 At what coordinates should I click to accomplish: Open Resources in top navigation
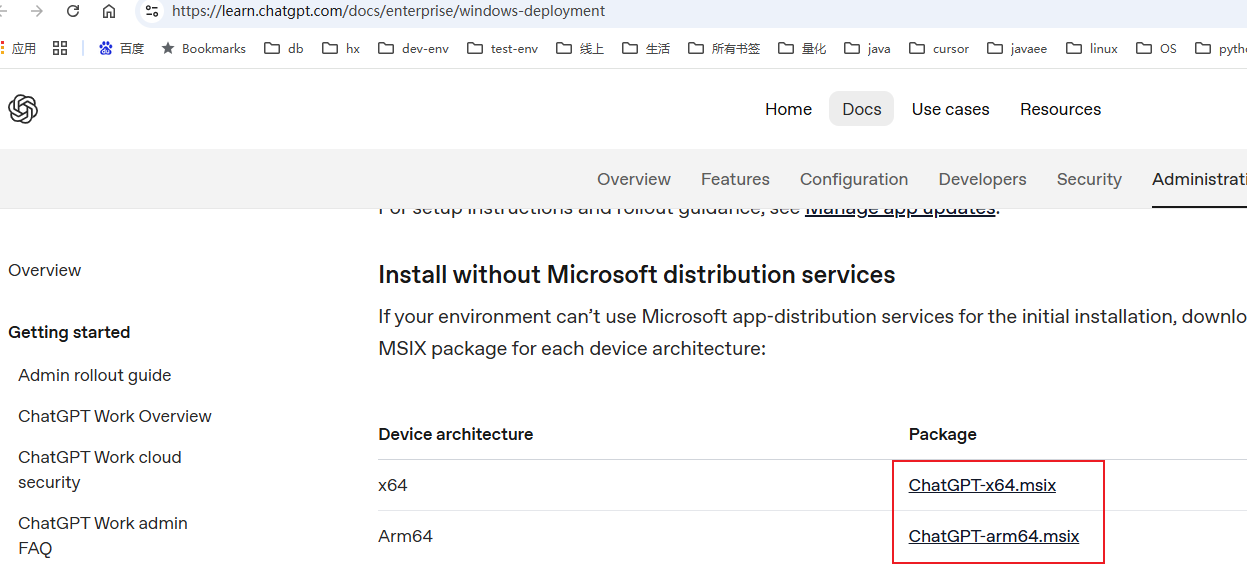[1060, 109]
